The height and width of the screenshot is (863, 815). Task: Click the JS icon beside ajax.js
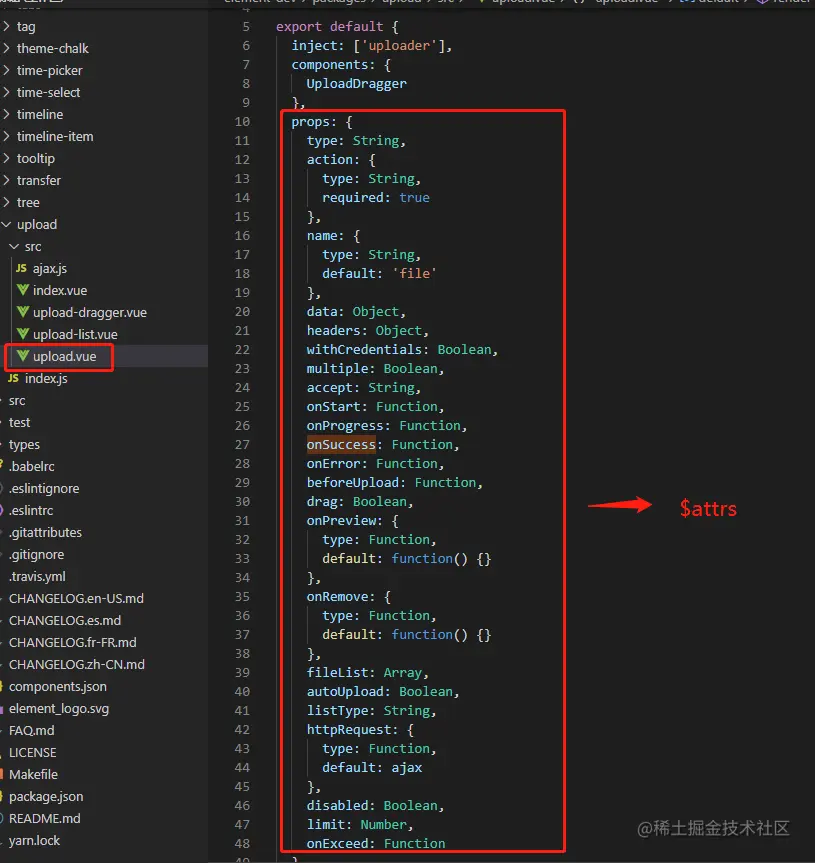coord(21,268)
